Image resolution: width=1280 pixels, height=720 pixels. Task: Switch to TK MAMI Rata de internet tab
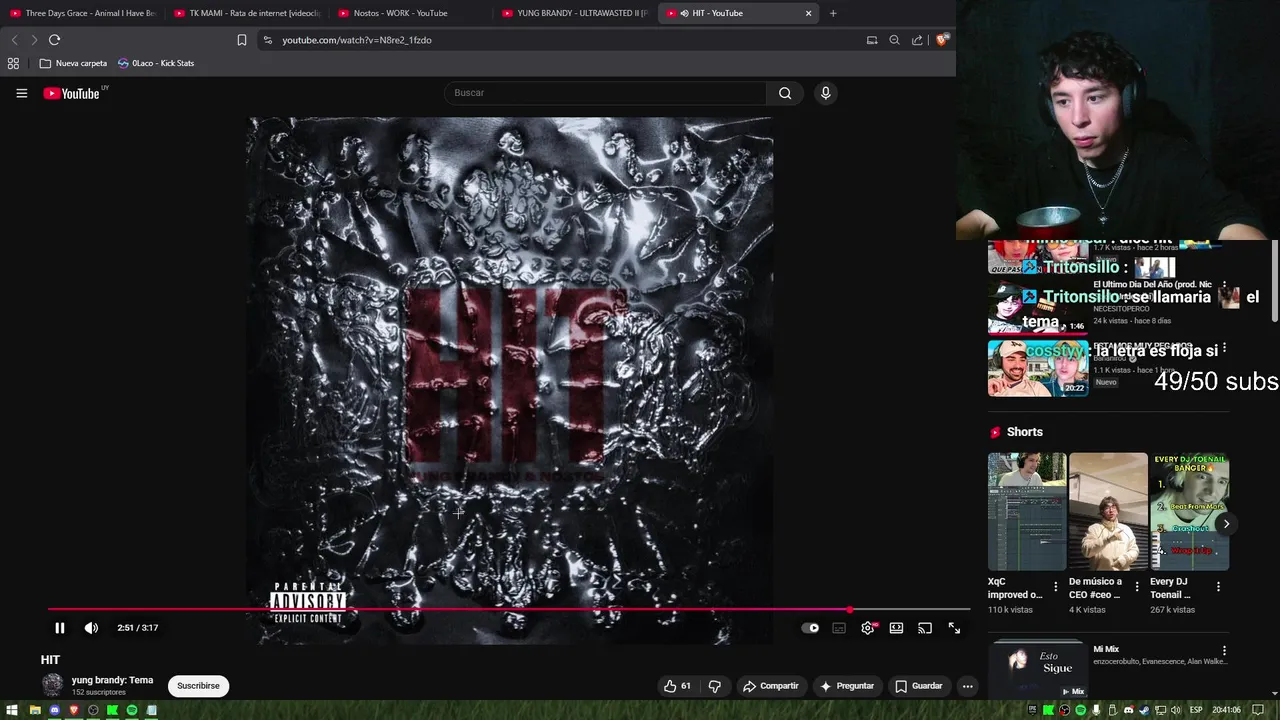pos(247,13)
